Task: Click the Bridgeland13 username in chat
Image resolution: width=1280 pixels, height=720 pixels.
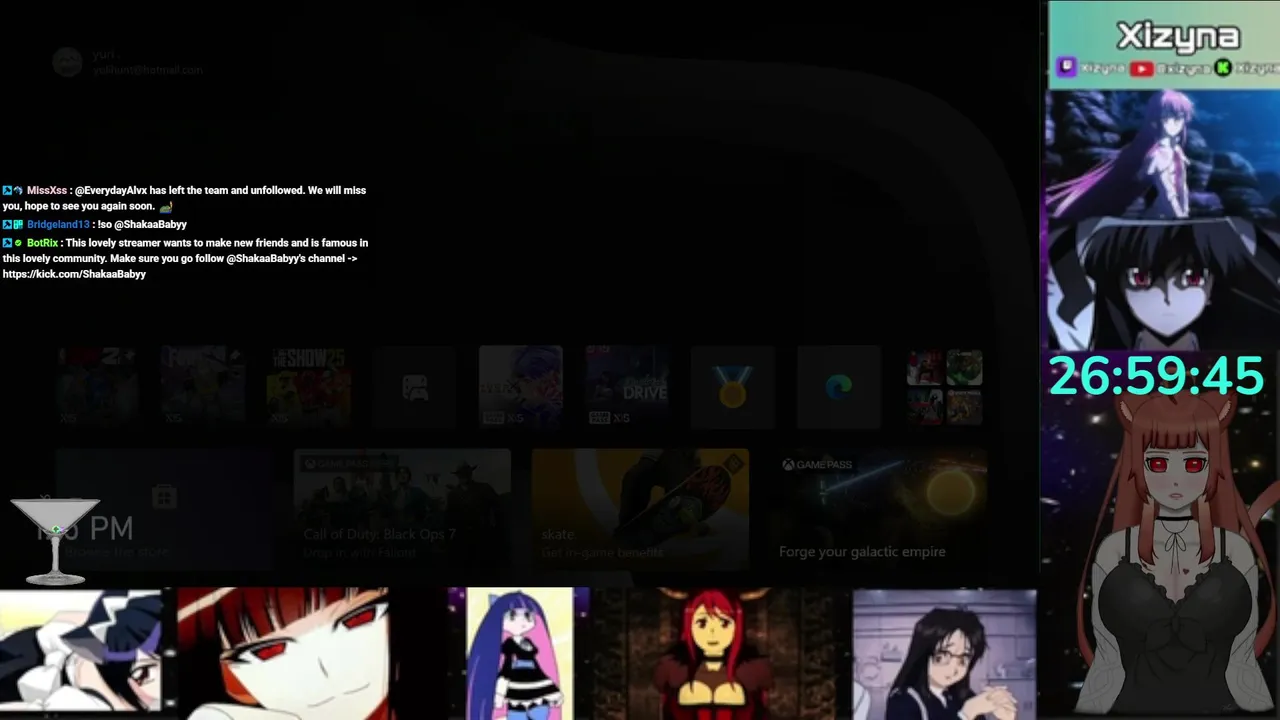Action: [58, 224]
